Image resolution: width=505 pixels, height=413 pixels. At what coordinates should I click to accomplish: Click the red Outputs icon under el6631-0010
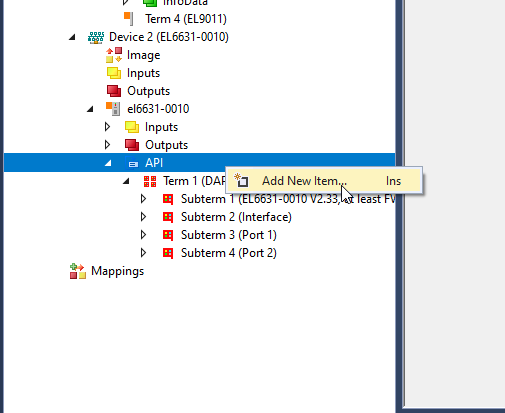click(132, 145)
